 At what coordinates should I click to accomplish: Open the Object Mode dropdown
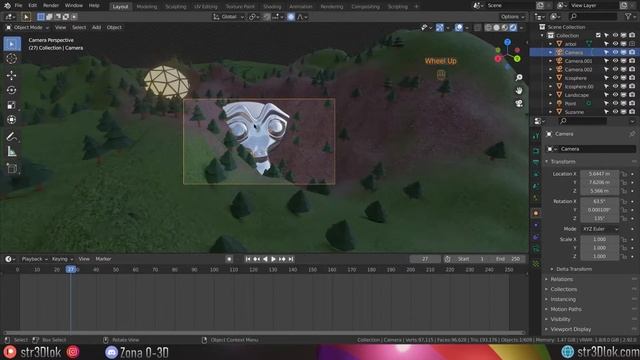click(x=27, y=27)
